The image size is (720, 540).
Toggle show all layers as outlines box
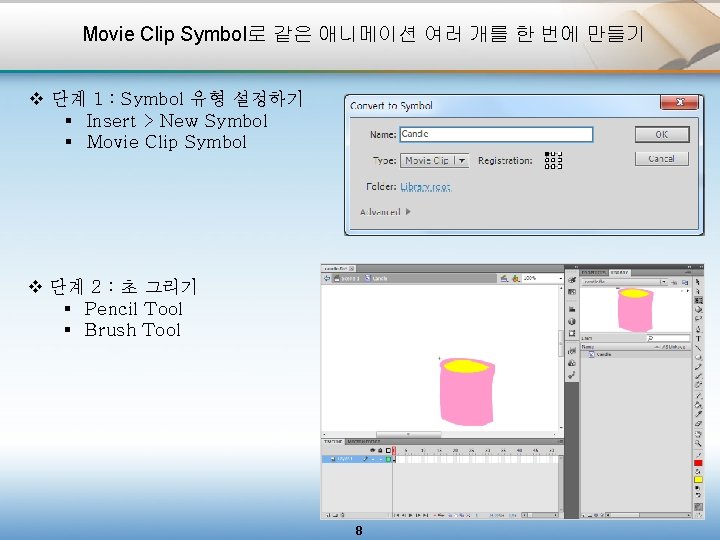[388, 450]
